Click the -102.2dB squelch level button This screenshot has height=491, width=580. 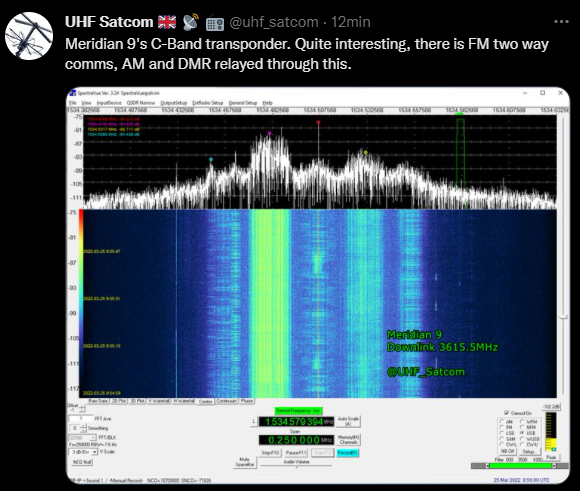tap(551, 407)
